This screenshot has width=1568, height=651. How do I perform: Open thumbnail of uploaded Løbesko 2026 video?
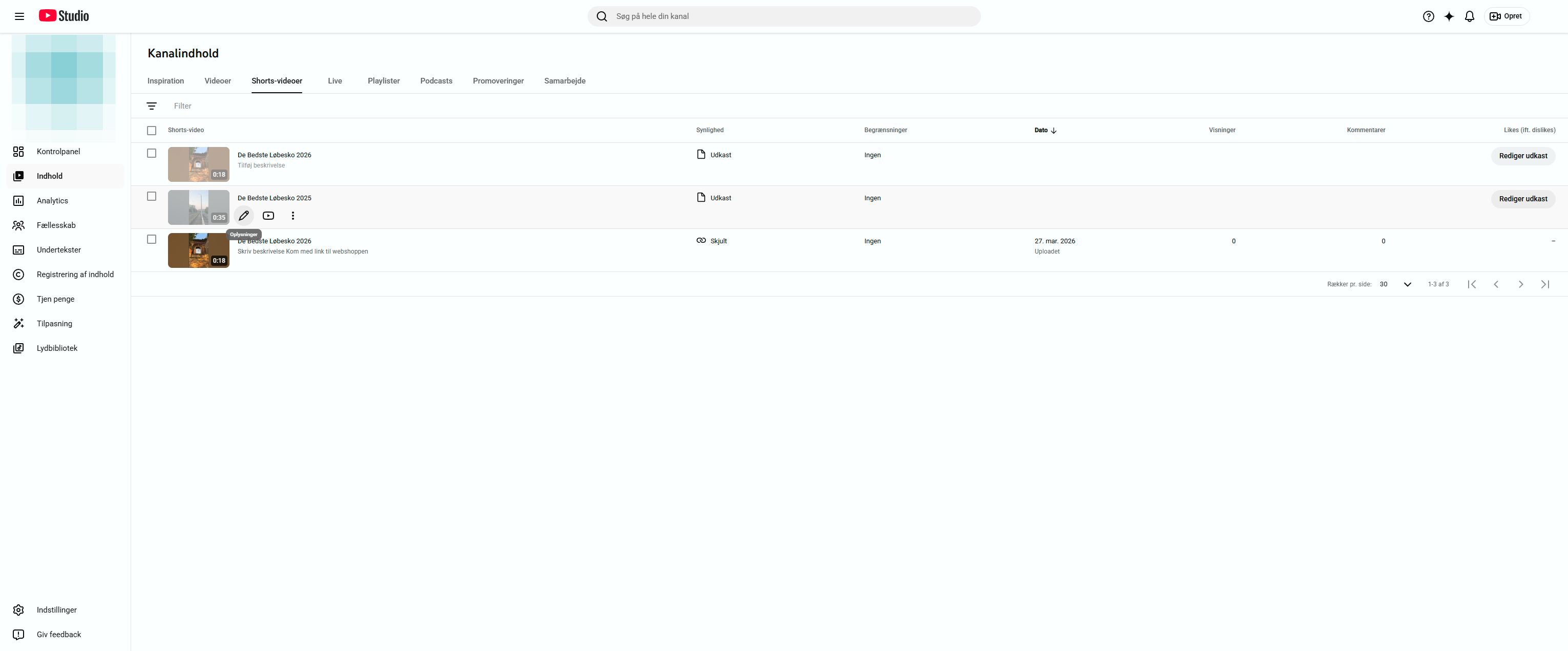[198, 250]
